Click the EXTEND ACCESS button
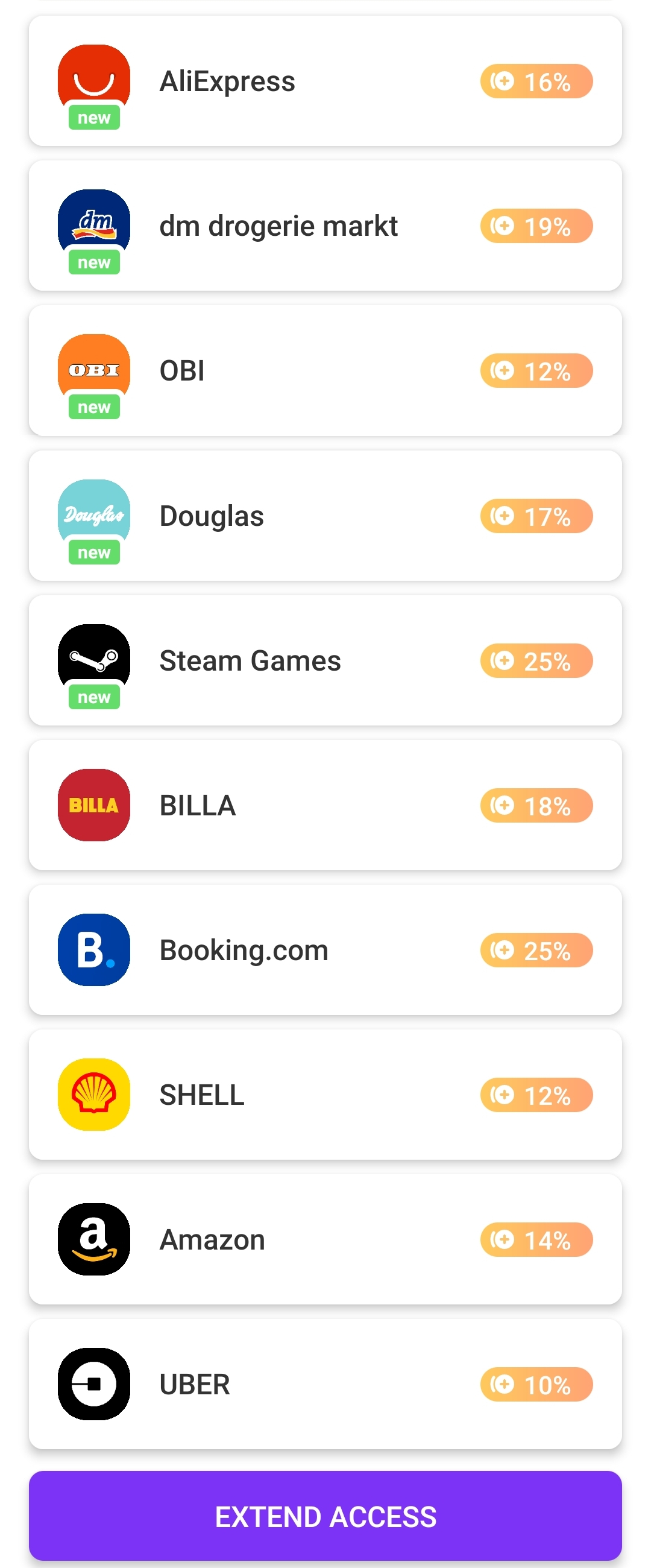The image size is (651, 1568). coord(325,1516)
